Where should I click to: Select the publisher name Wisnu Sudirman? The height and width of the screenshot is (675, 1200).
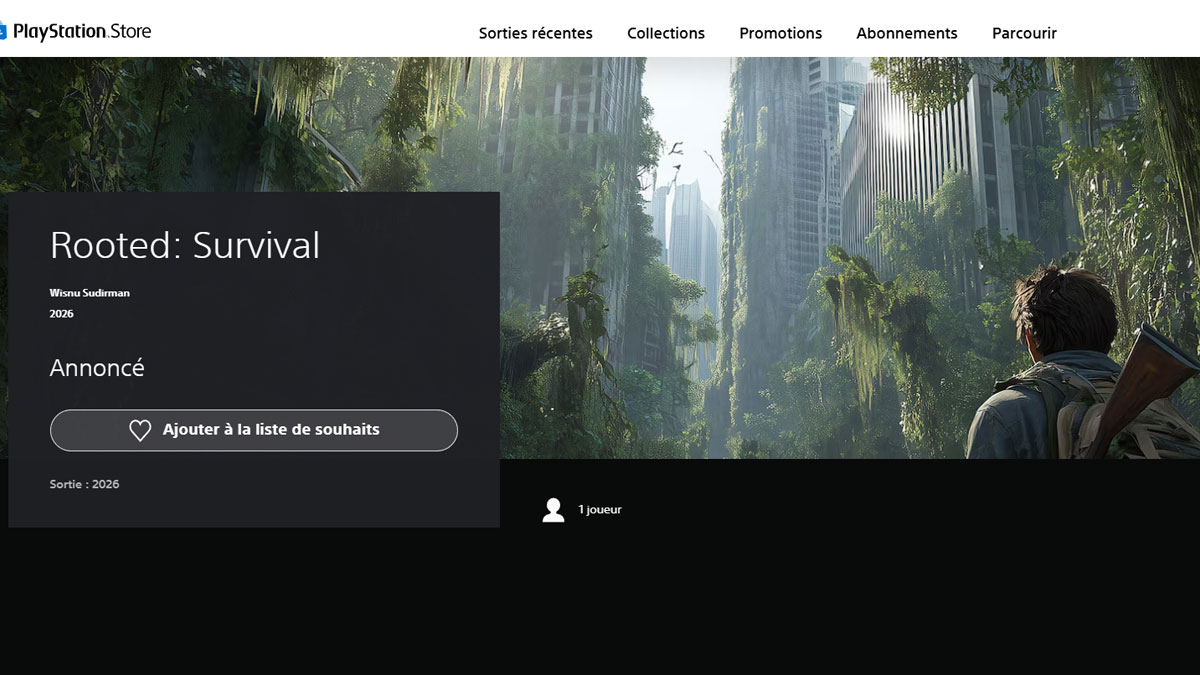click(90, 293)
